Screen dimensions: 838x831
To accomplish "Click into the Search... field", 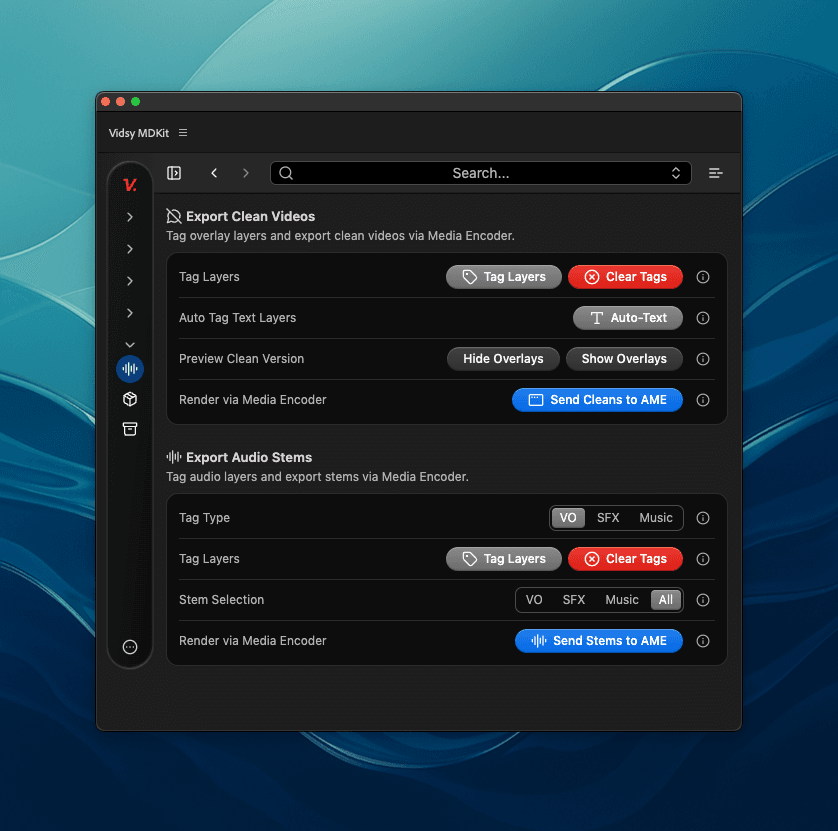I will [481, 173].
